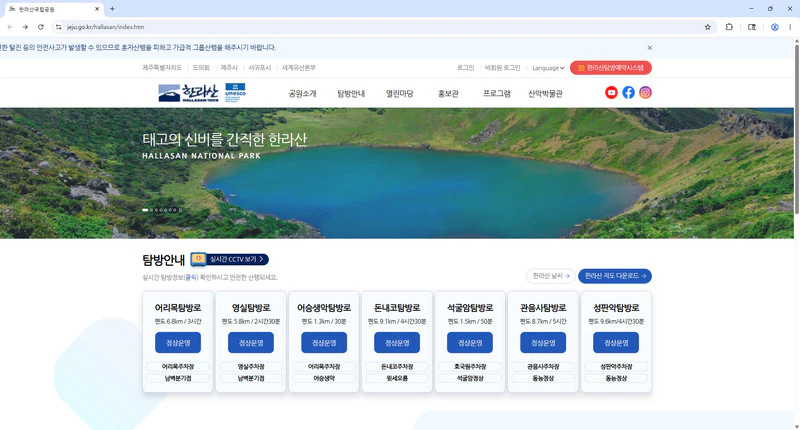Image resolution: width=800 pixels, height=430 pixels.
Task: Click 정상운영 under 관음사탐방로
Action: click(x=543, y=343)
